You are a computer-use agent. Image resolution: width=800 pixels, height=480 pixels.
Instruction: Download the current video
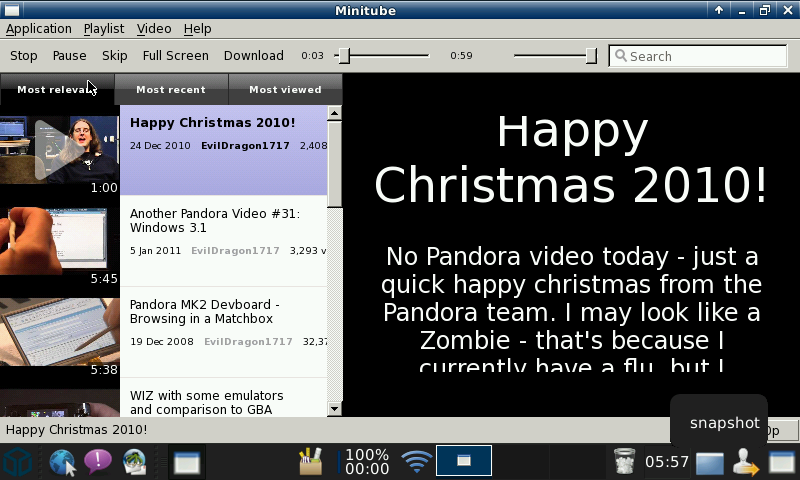pos(254,56)
